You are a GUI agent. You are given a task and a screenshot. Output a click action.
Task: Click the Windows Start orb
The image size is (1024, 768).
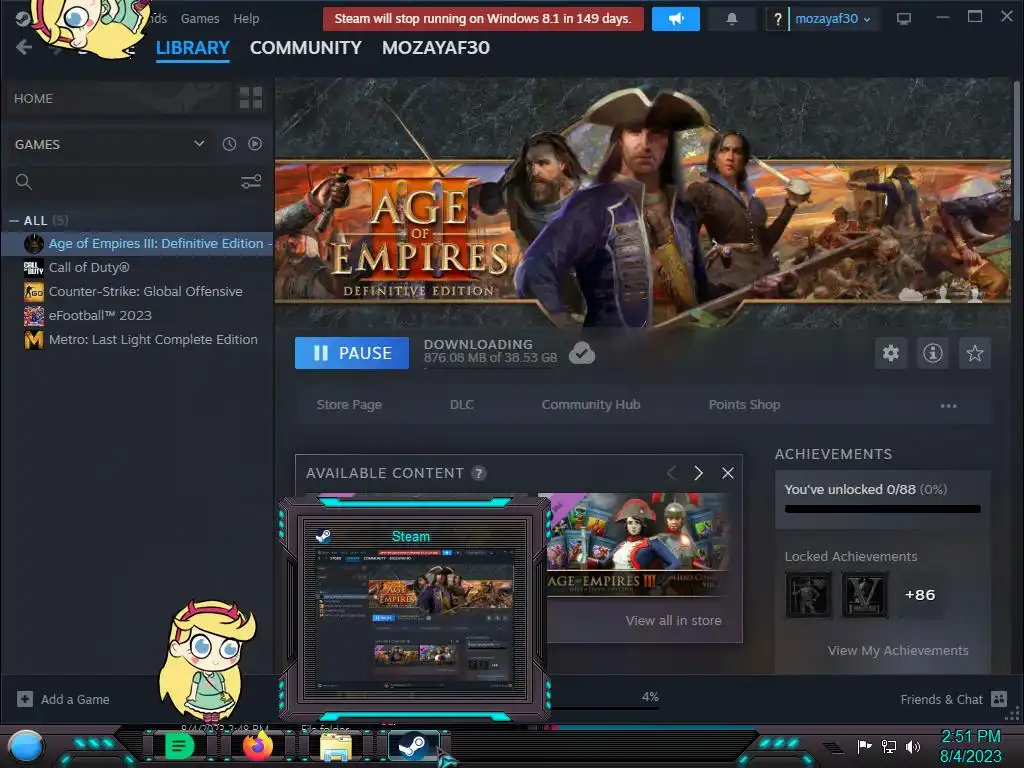pyautogui.click(x=26, y=746)
